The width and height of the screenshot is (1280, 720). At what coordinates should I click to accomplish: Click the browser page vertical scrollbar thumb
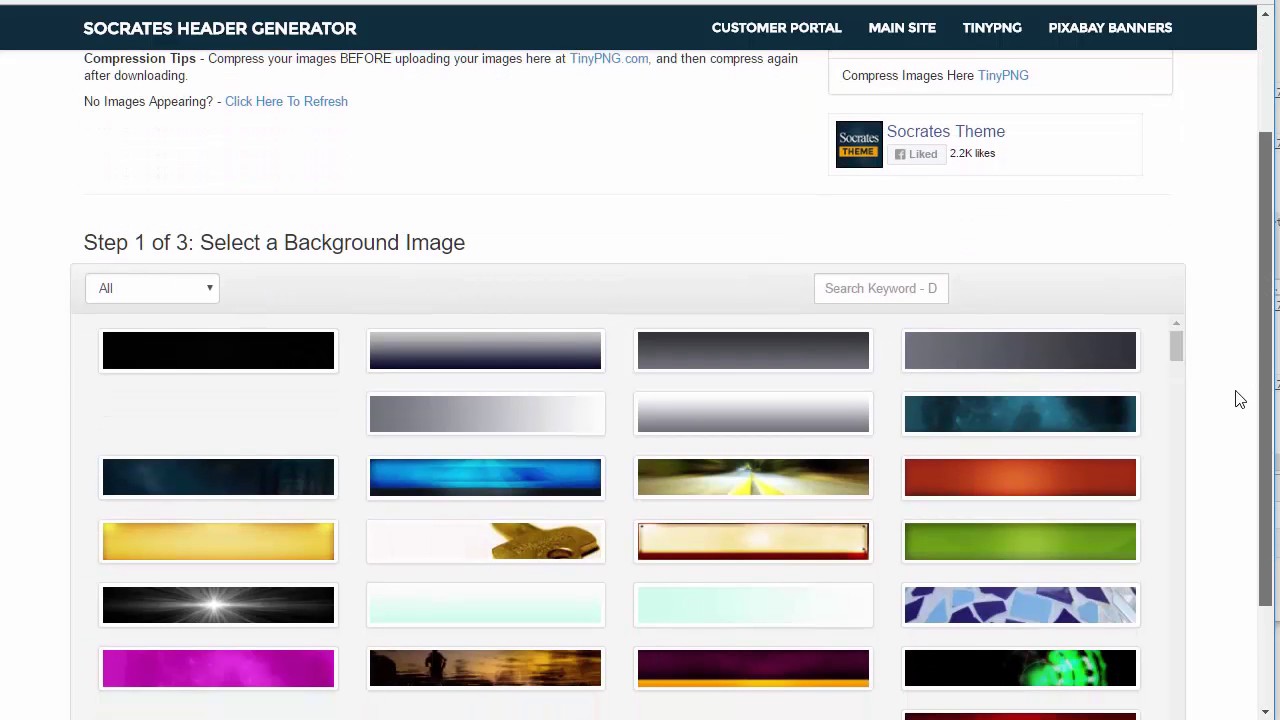click(x=1265, y=368)
